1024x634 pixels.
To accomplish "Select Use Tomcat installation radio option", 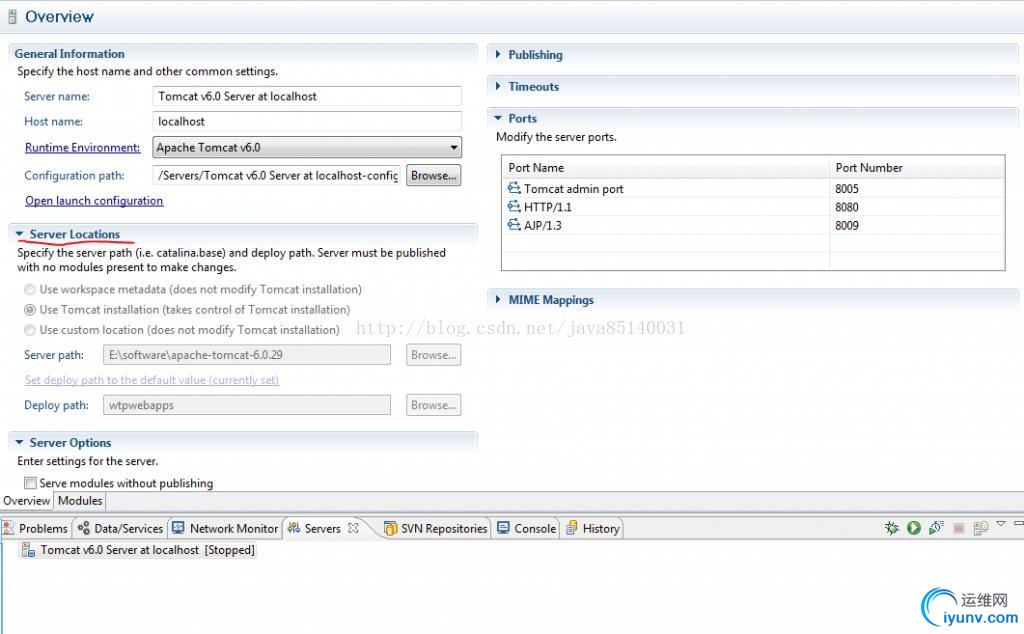I will point(29,309).
